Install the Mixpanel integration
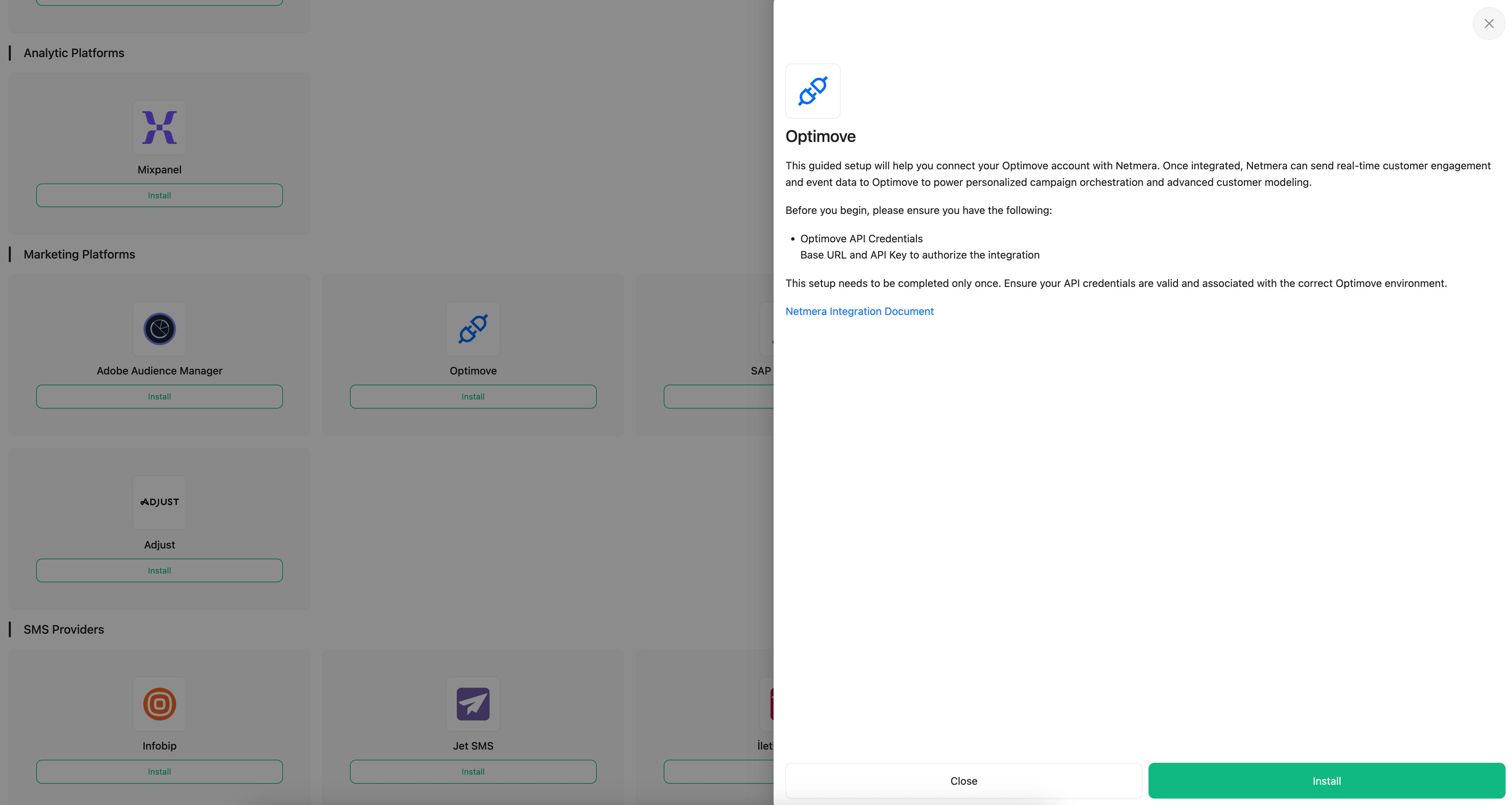 159,195
